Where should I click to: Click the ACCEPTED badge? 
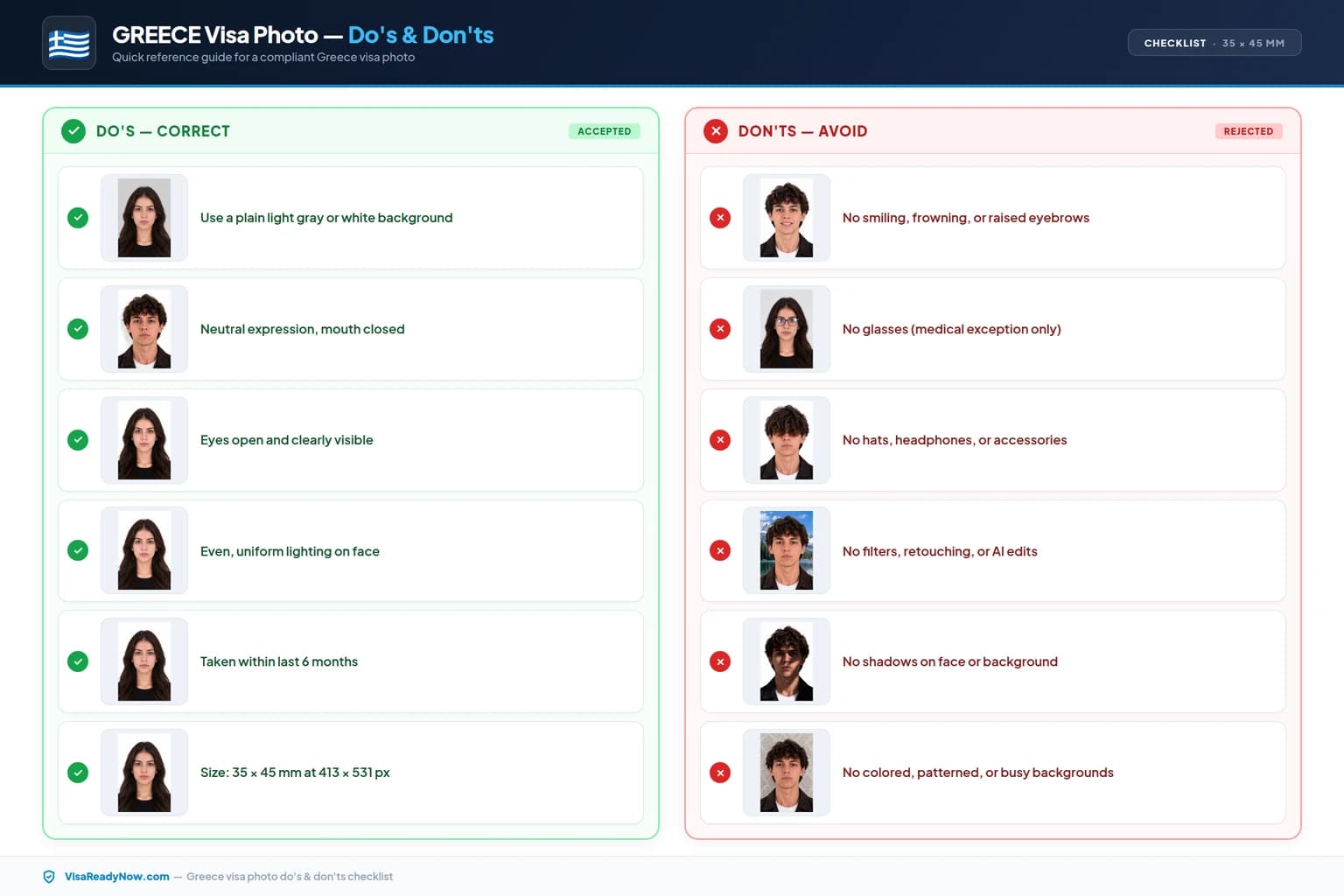coord(605,131)
